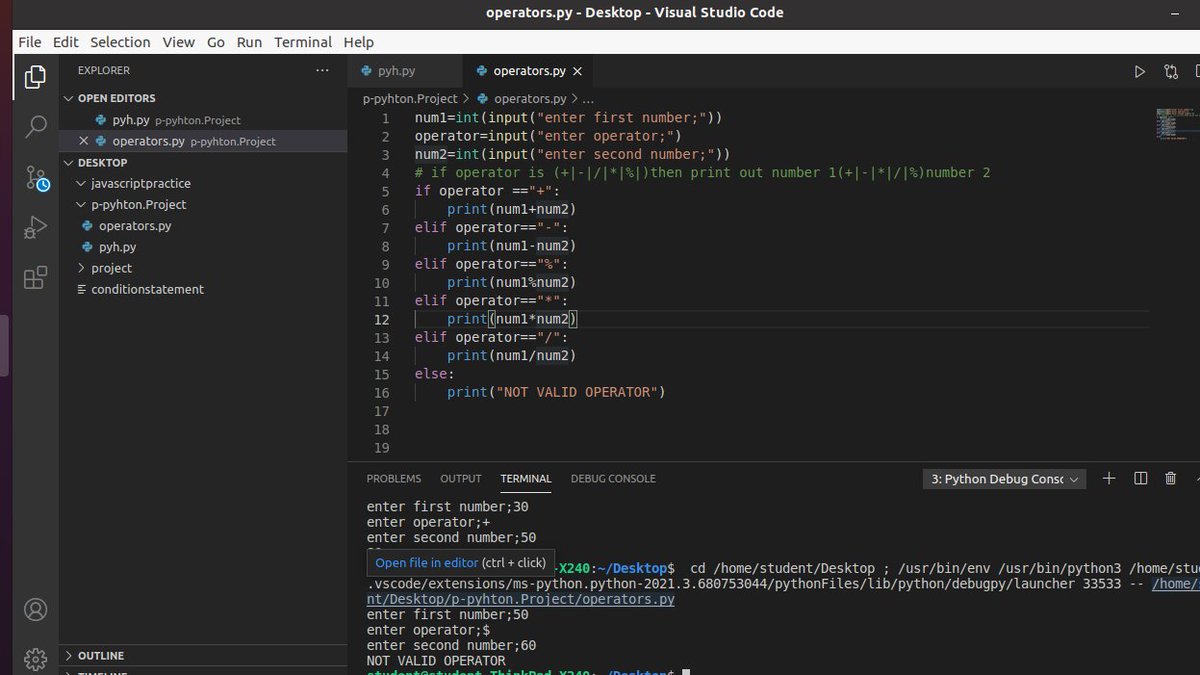Switch to the pyh.py editor tab
The image size is (1200, 675).
[x=406, y=71]
